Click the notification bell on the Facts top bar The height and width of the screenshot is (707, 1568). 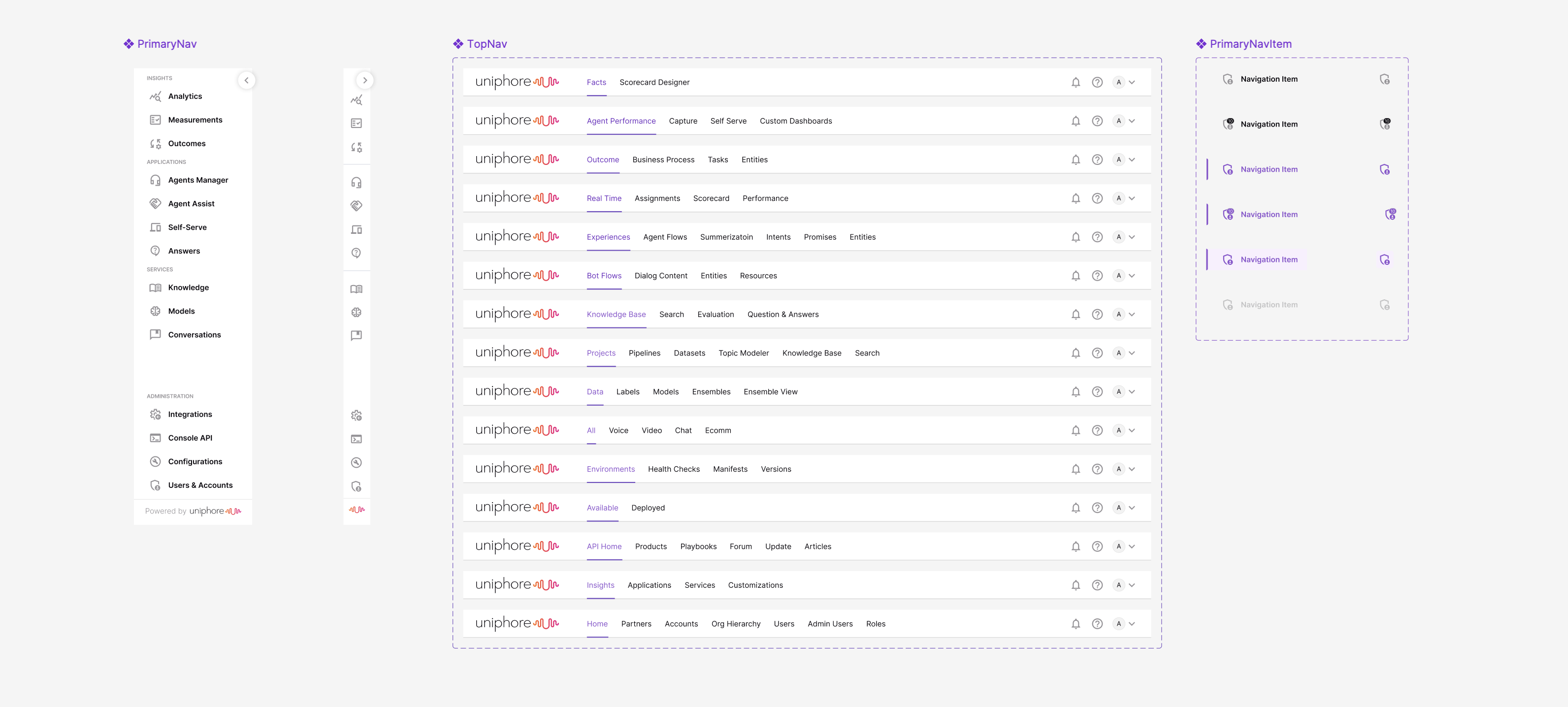(1076, 82)
